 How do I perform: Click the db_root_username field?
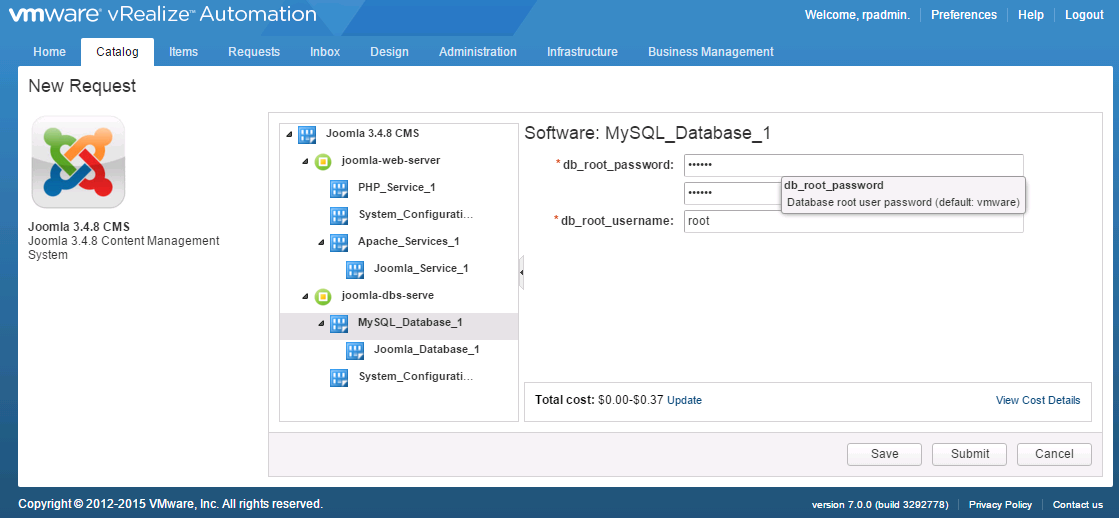(x=854, y=221)
